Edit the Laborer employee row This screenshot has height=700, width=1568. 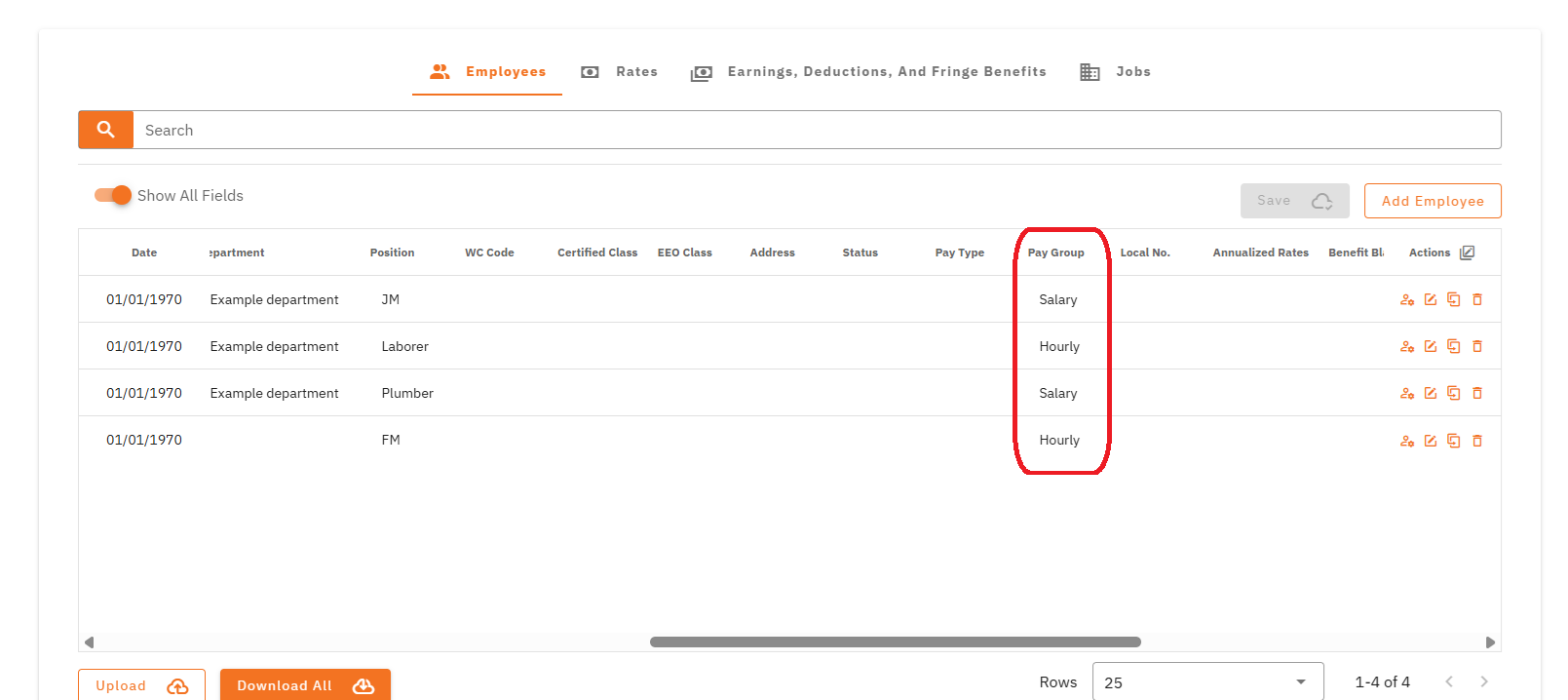point(1430,346)
